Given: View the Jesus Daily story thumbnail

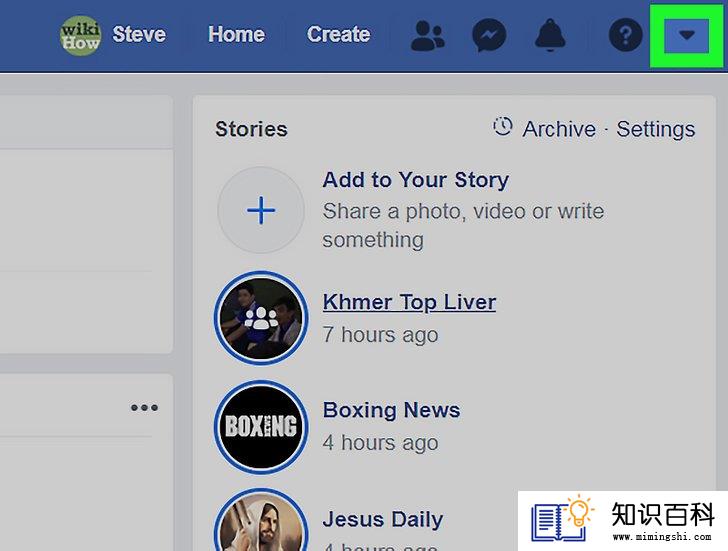Looking at the screenshot, I should point(261,520).
